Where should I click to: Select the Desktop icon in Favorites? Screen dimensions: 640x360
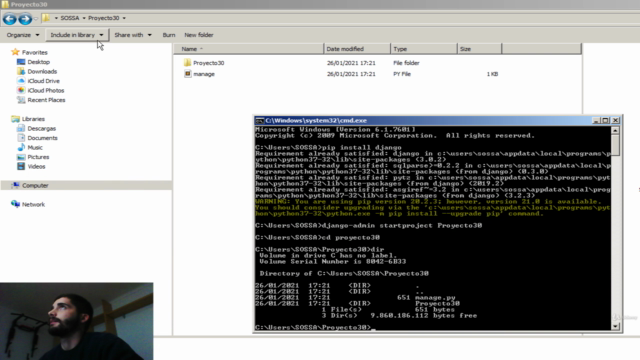coord(21,62)
